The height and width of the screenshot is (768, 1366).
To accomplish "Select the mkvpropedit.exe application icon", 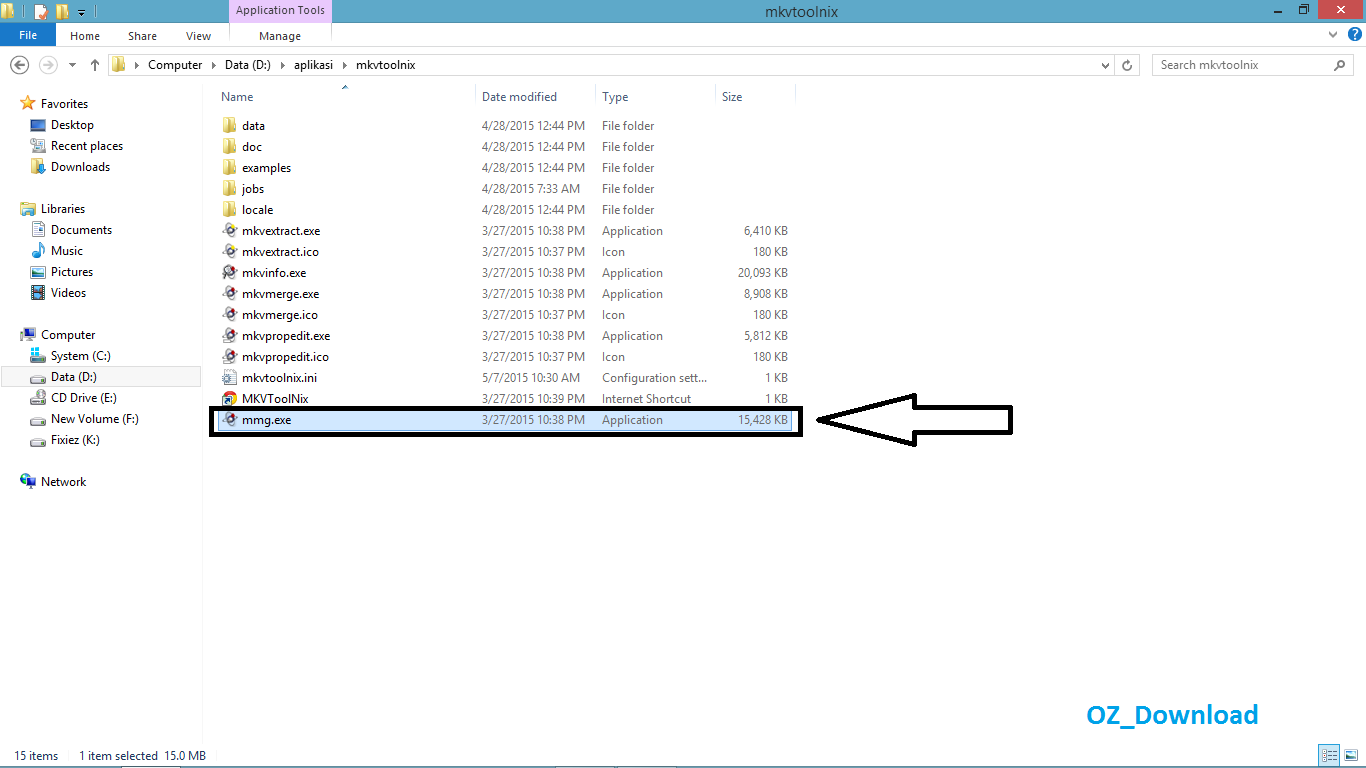I will [x=230, y=336].
